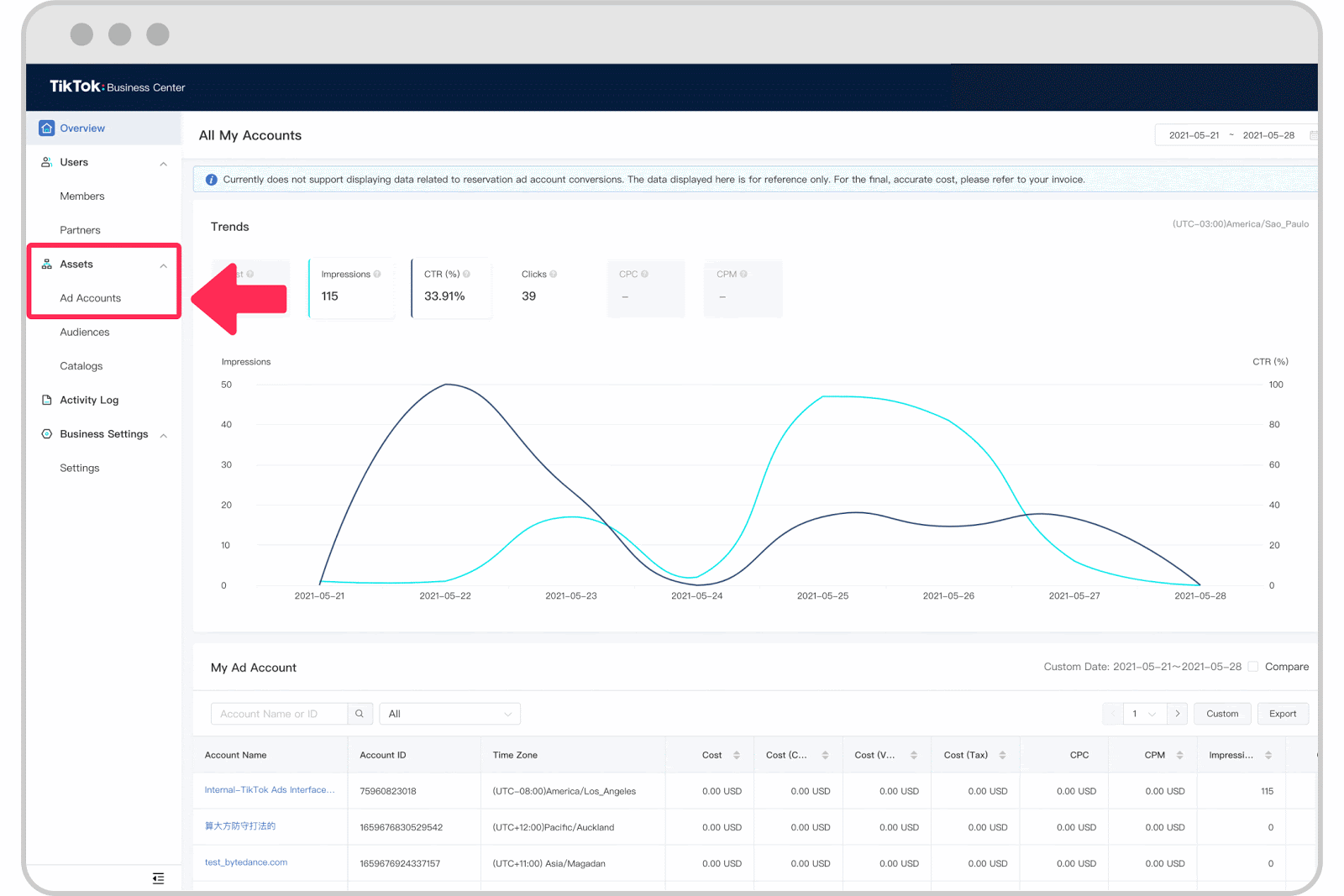Click the Business Settings gear icon
Viewport: 1344px width, 896px height.
click(47, 434)
